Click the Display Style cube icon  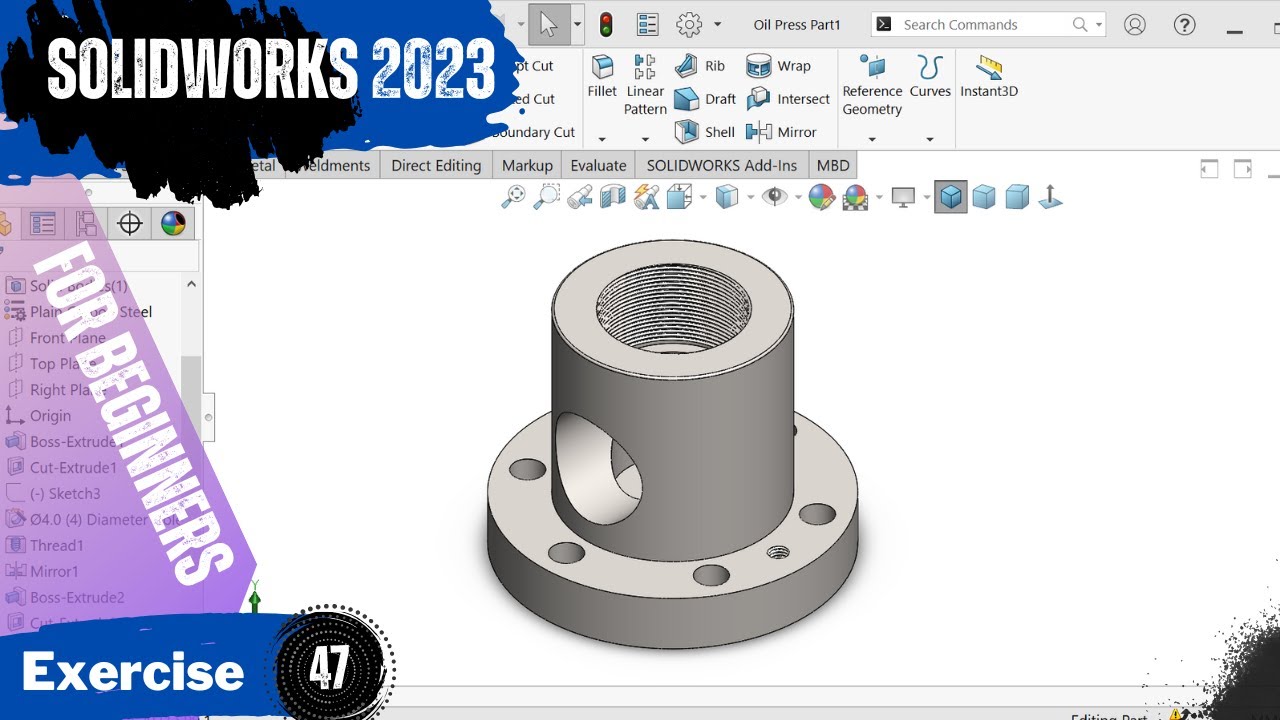click(727, 197)
